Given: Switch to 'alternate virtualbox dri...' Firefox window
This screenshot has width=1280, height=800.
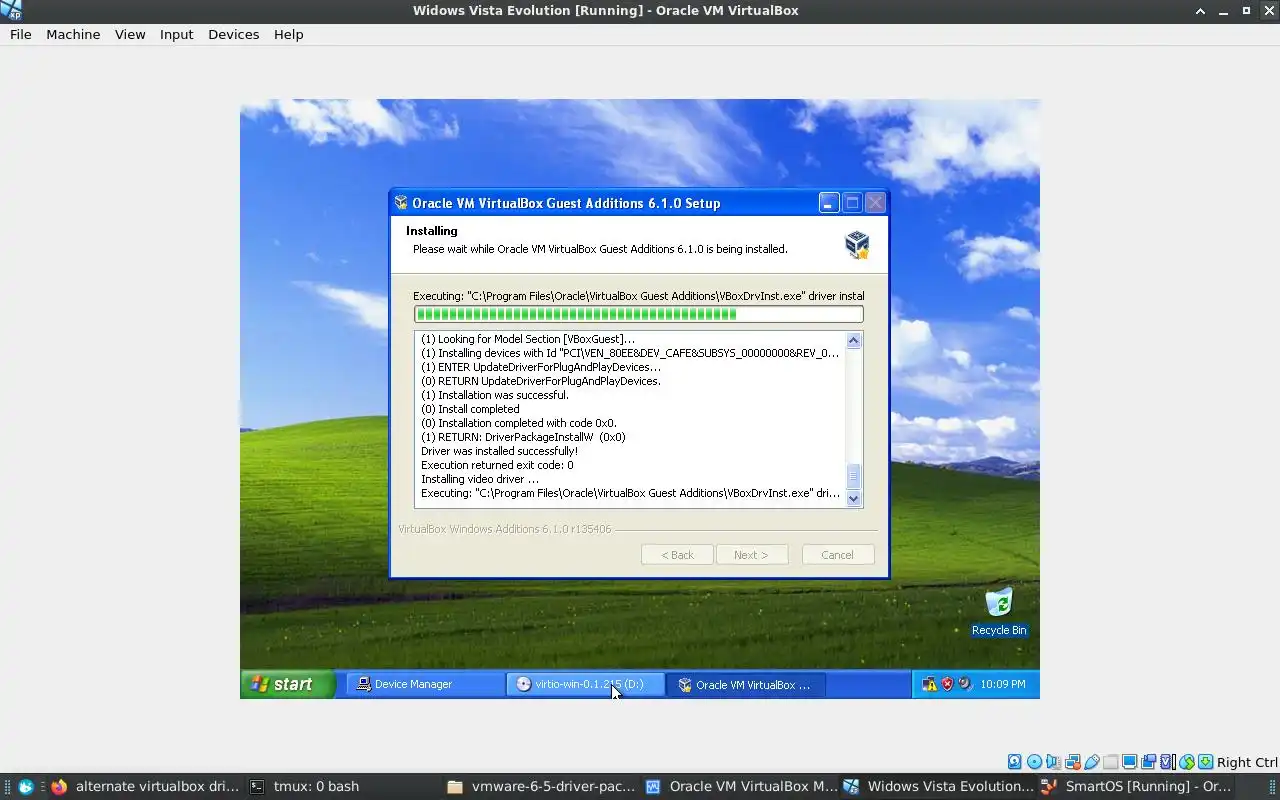Looking at the screenshot, I should [x=147, y=786].
